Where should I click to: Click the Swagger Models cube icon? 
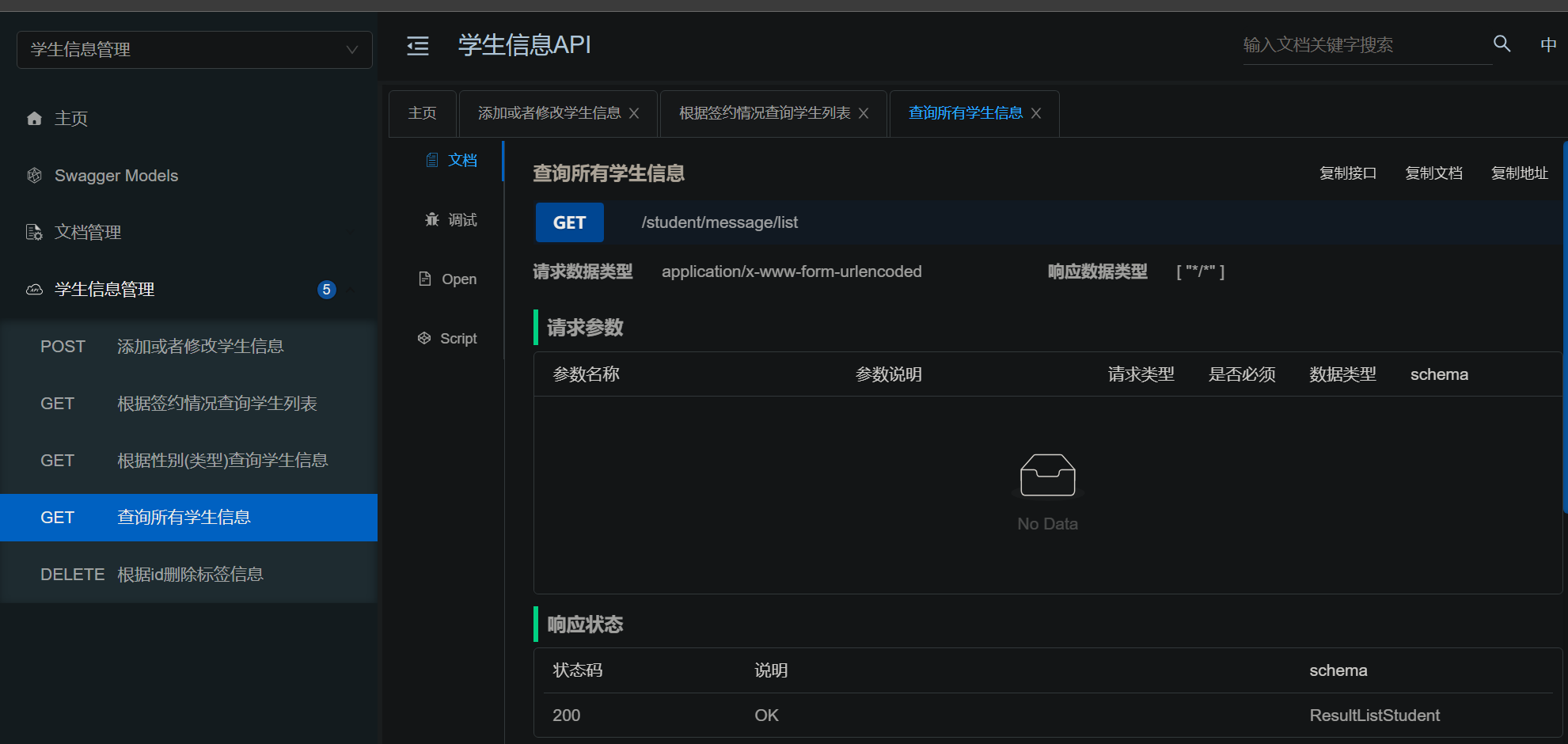pos(34,176)
